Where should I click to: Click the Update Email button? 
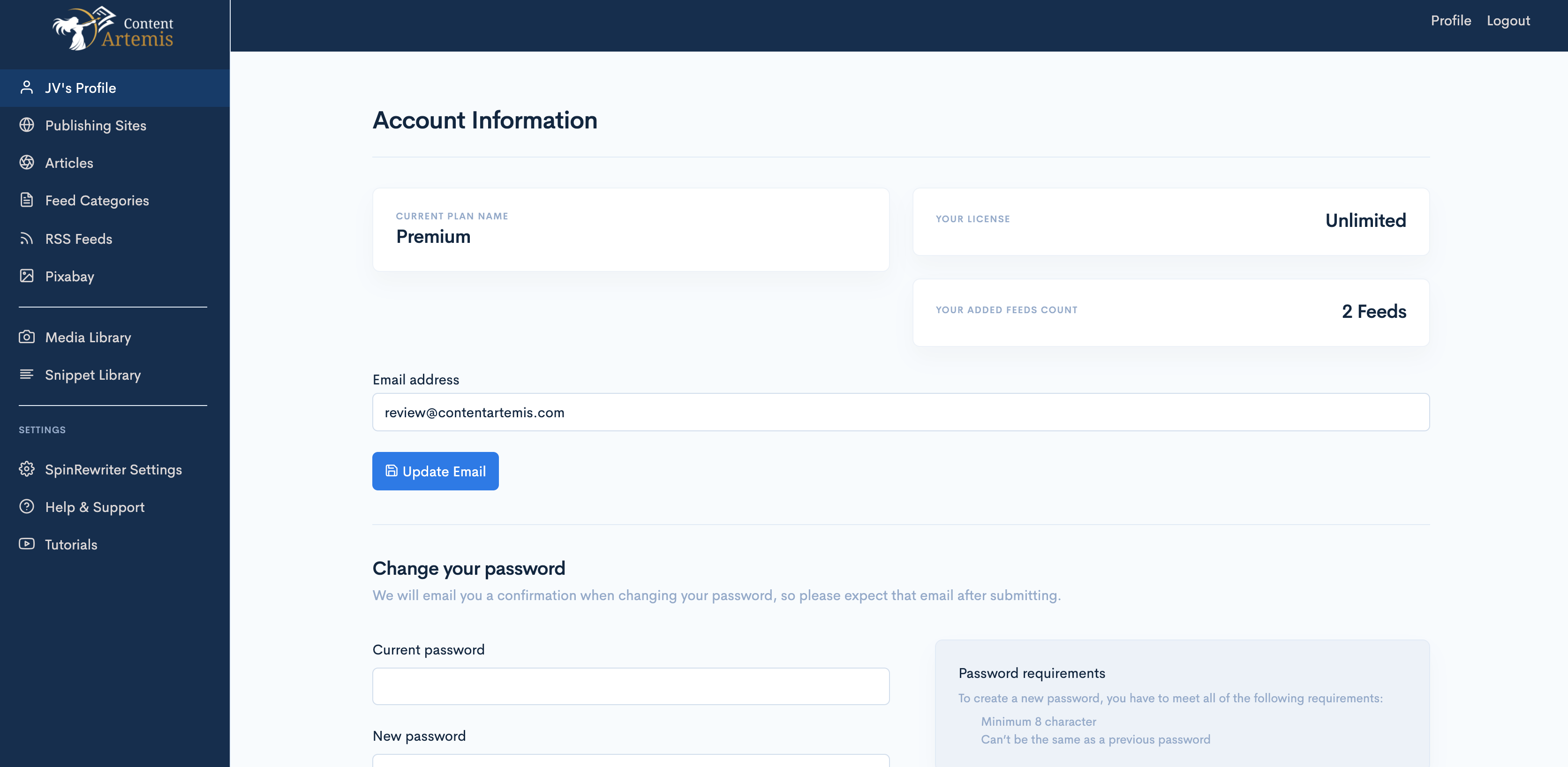pyautogui.click(x=435, y=471)
